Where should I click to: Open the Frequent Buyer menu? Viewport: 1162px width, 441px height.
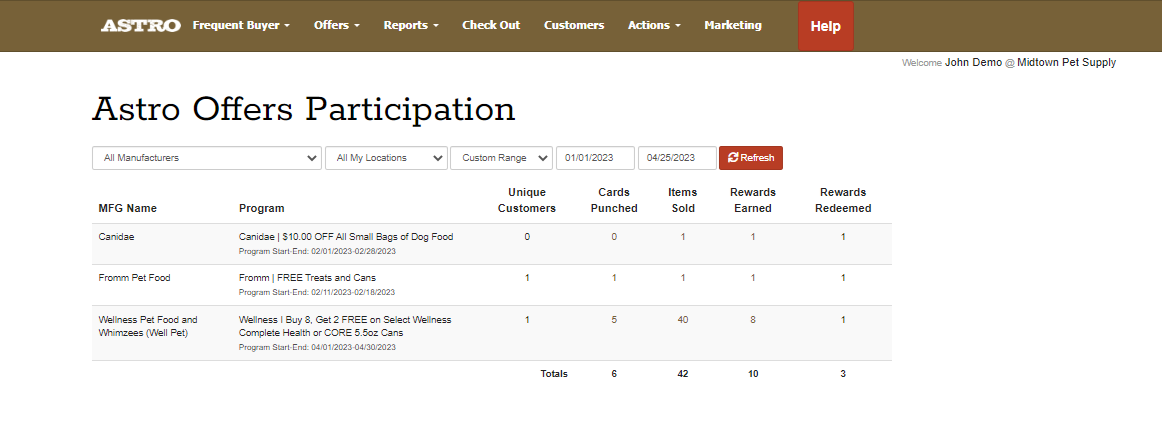[x=241, y=25]
